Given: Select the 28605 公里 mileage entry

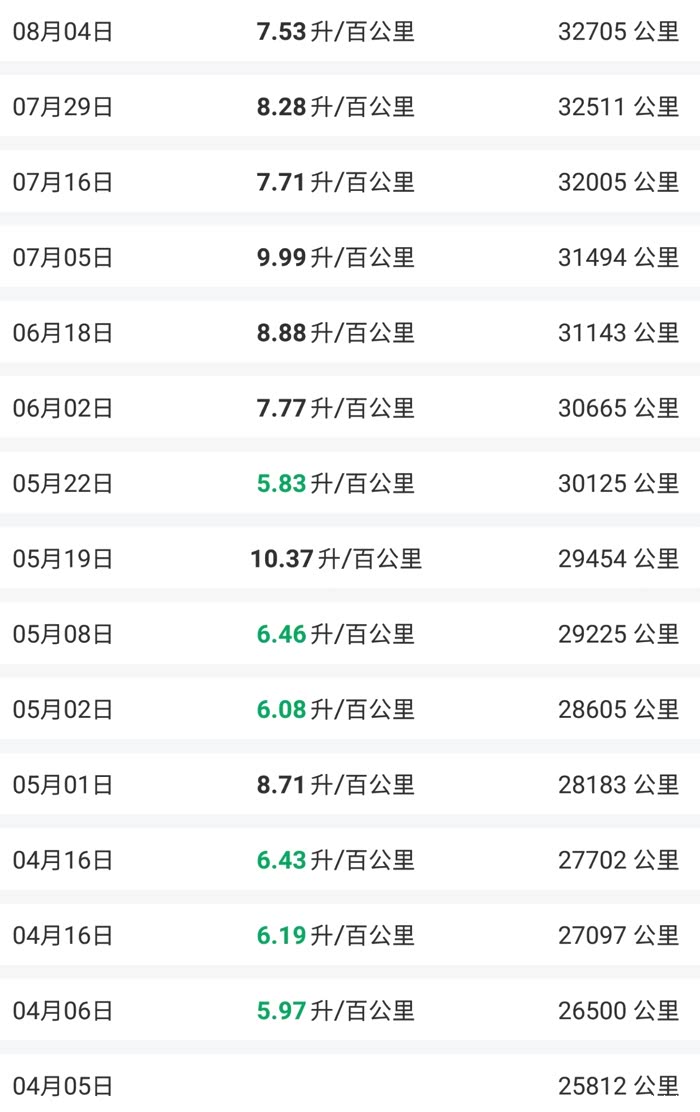Looking at the screenshot, I should click(x=618, y=710).
